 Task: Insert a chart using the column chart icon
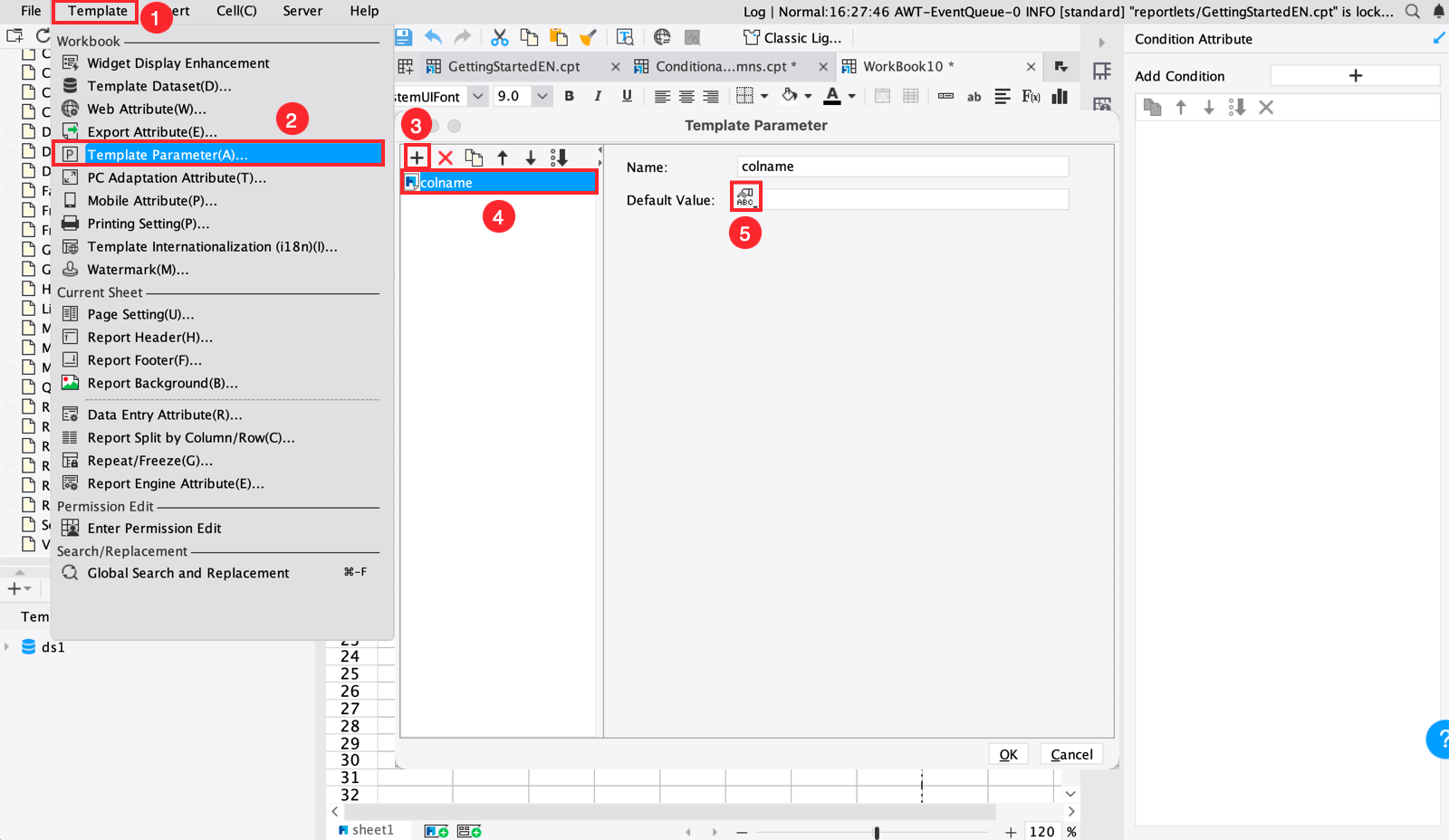pos(1060,96)
